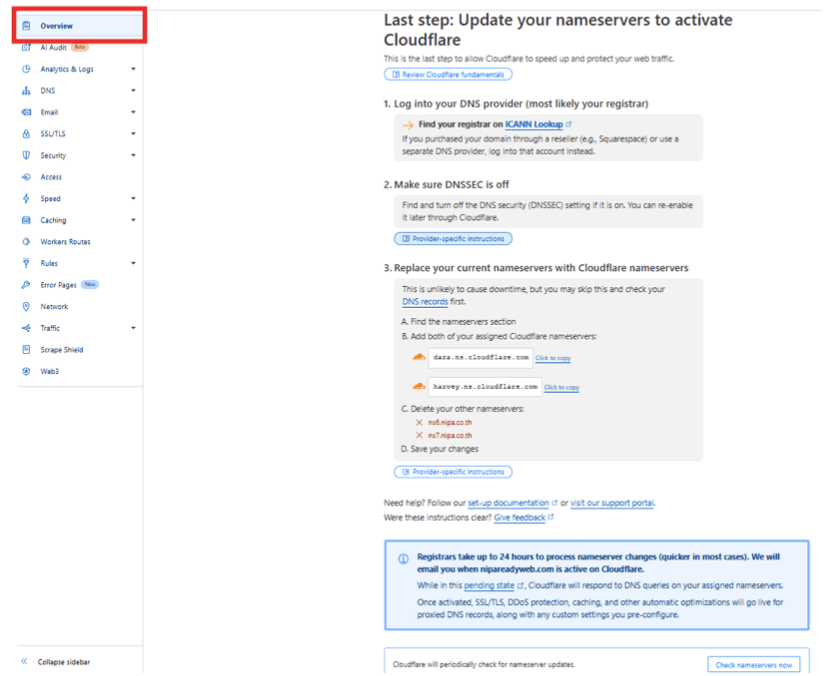The height and width of the screenshot is (676, 826).
Task: Click the Web3 icon in sidebar
Action: (x=26, y=371)
